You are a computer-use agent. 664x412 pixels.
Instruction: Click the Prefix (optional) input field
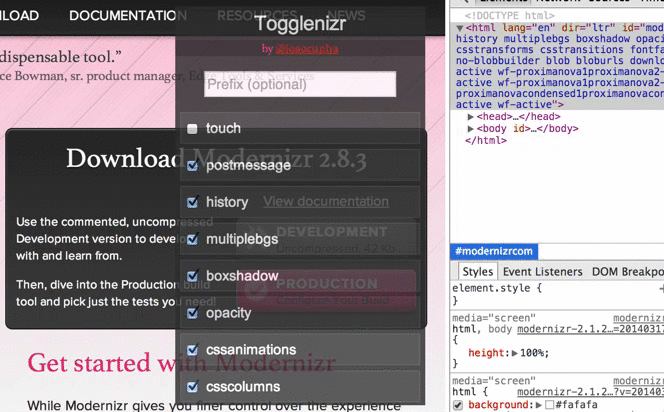click(300, 84)
